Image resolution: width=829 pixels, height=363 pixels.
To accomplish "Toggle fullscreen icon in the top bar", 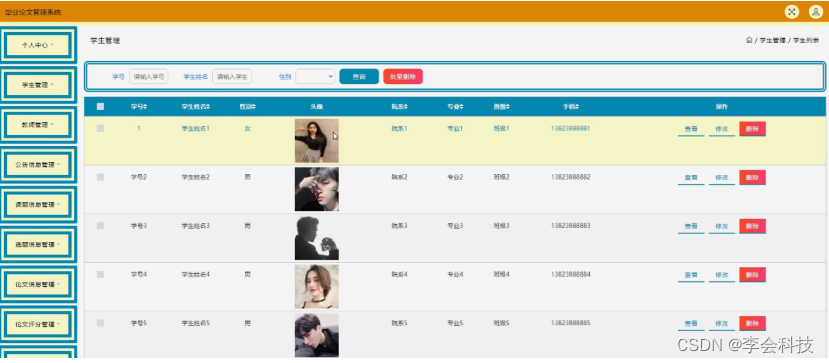I will click(x=791, y=12).
